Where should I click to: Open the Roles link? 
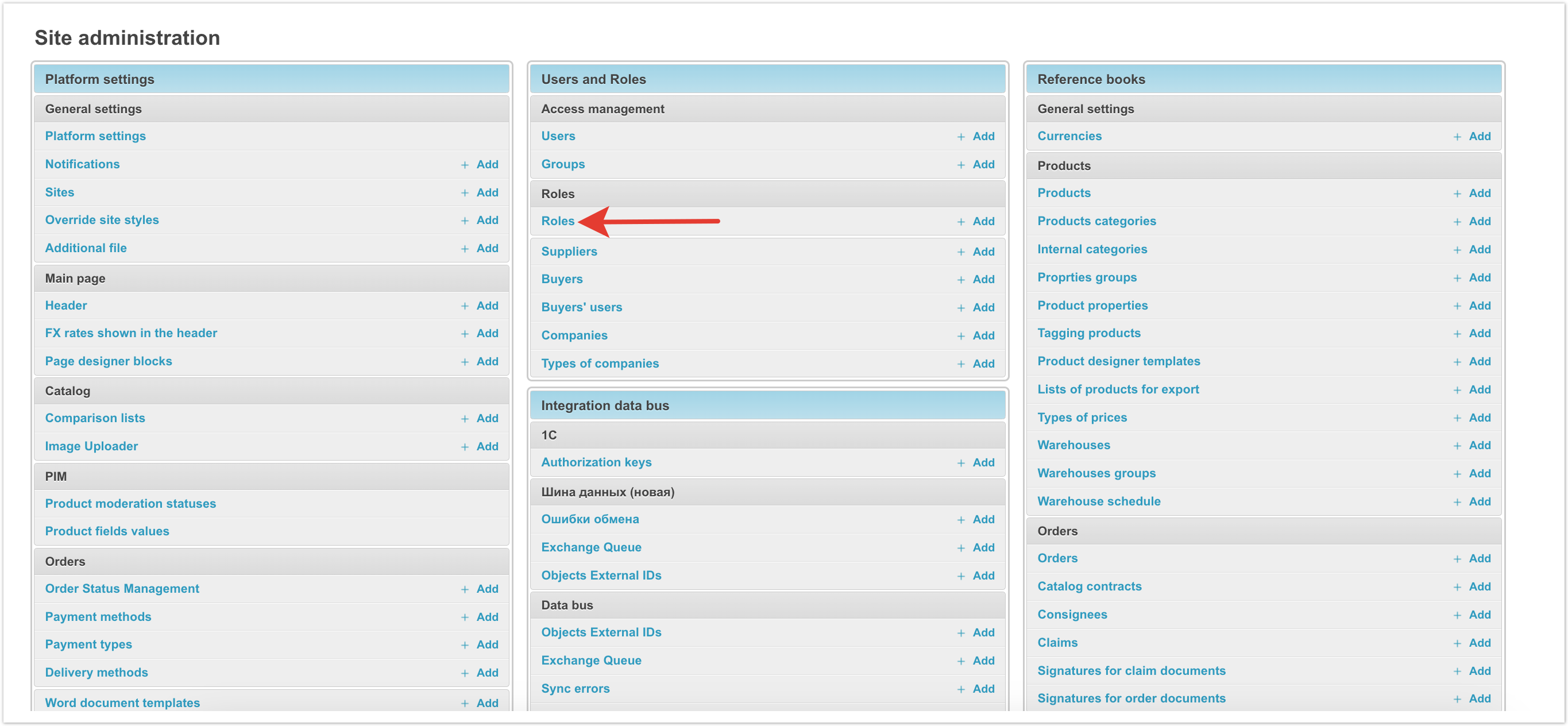[557, 221]
